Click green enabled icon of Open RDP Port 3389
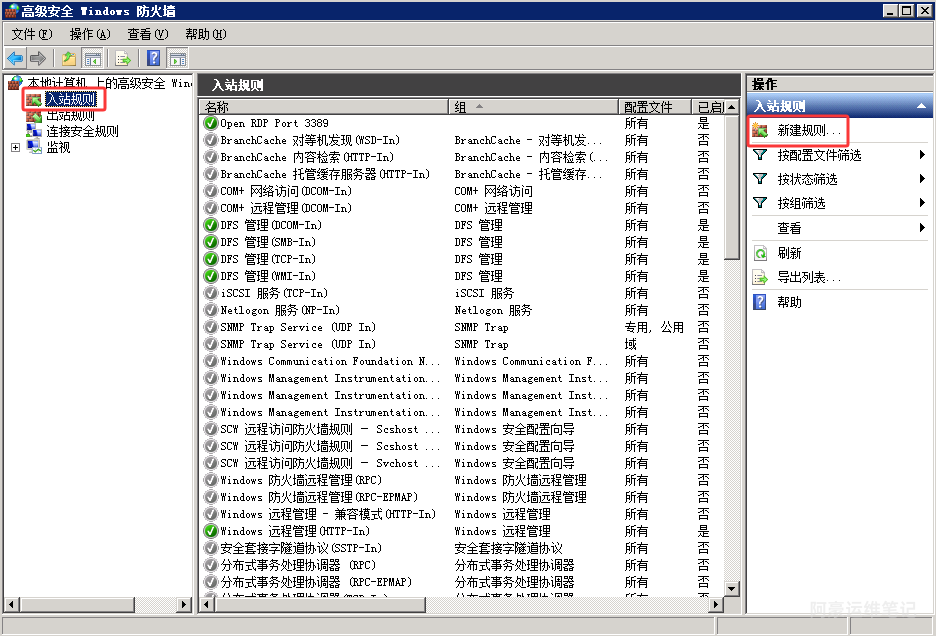The width and height of the screenshot is (936, 636). pyautogui.click(x=211, y=123)
